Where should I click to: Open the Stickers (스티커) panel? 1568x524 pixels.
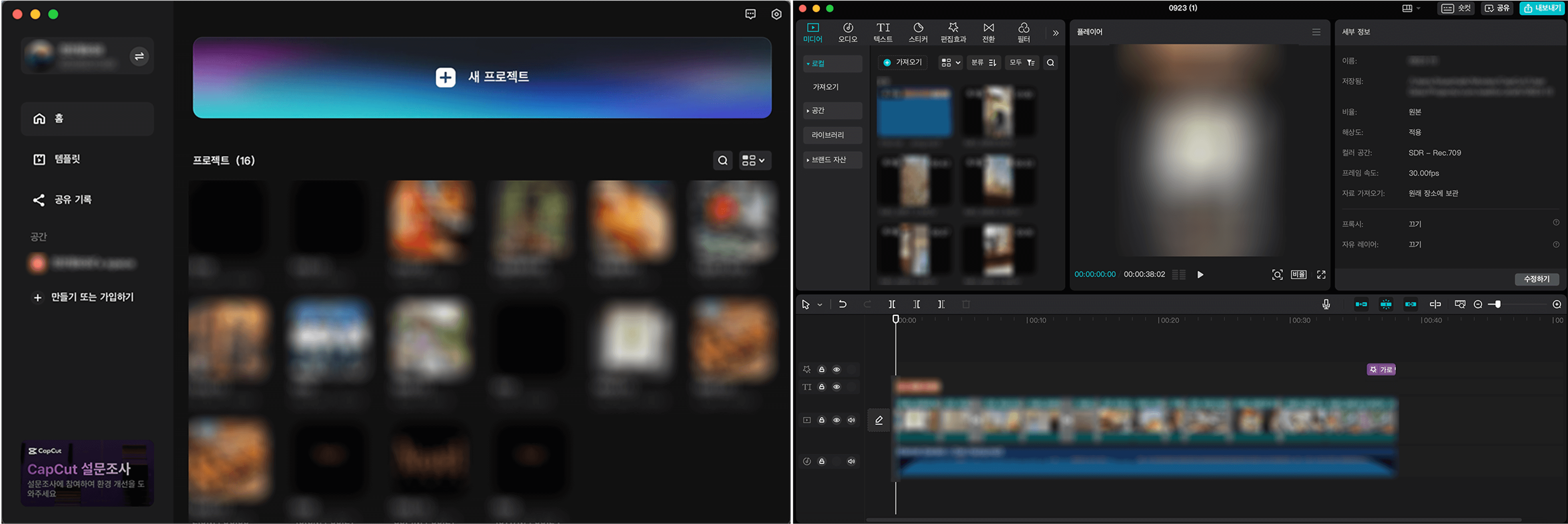918,32
